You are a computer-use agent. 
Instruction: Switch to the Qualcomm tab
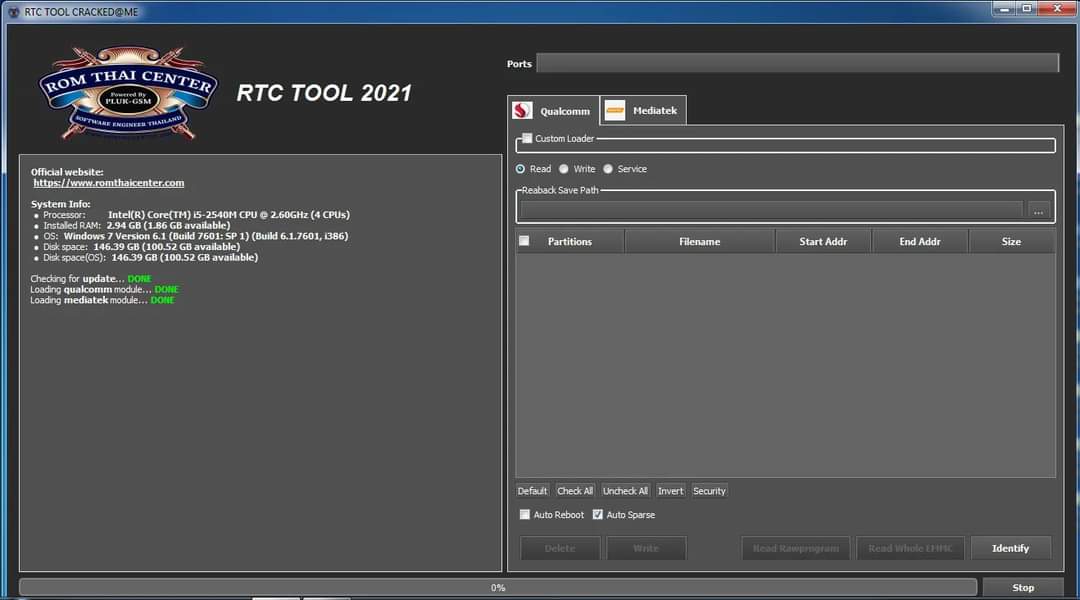point(554,111)
